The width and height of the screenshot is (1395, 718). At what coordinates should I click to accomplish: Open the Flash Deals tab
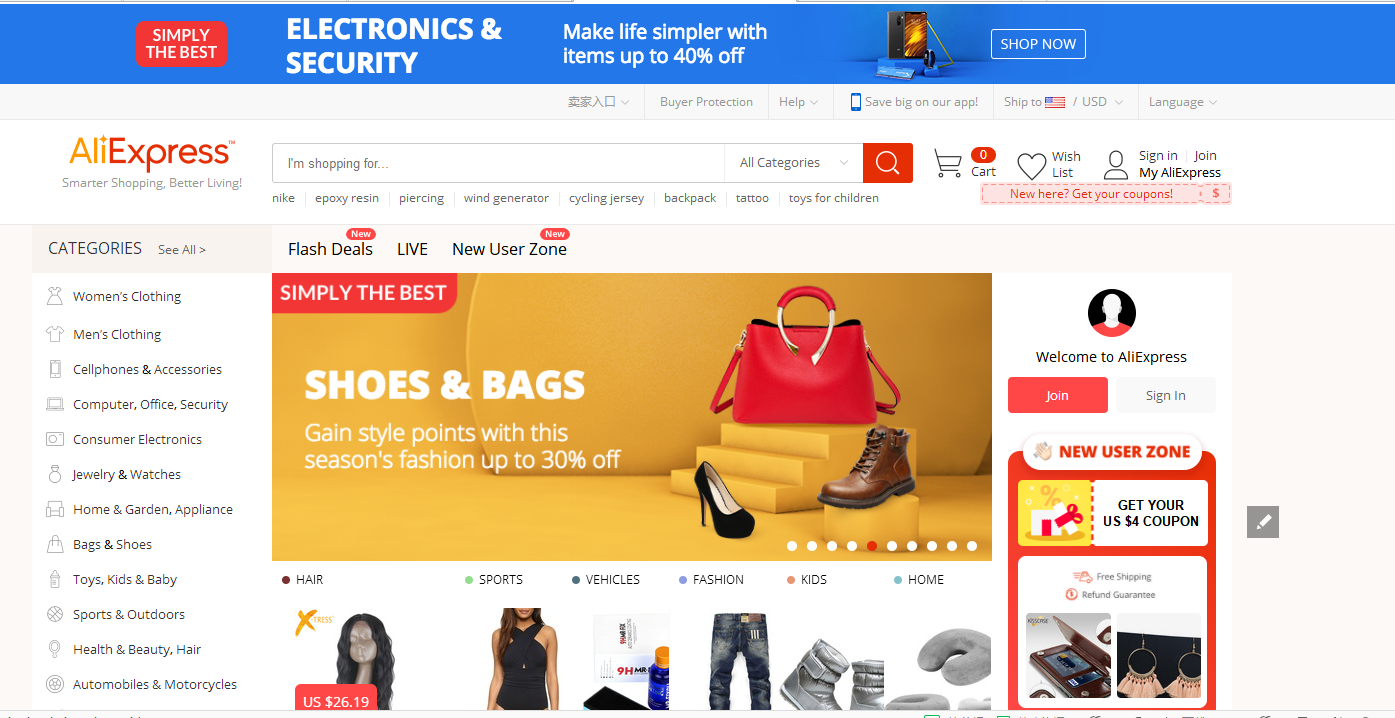coord(330,249)
